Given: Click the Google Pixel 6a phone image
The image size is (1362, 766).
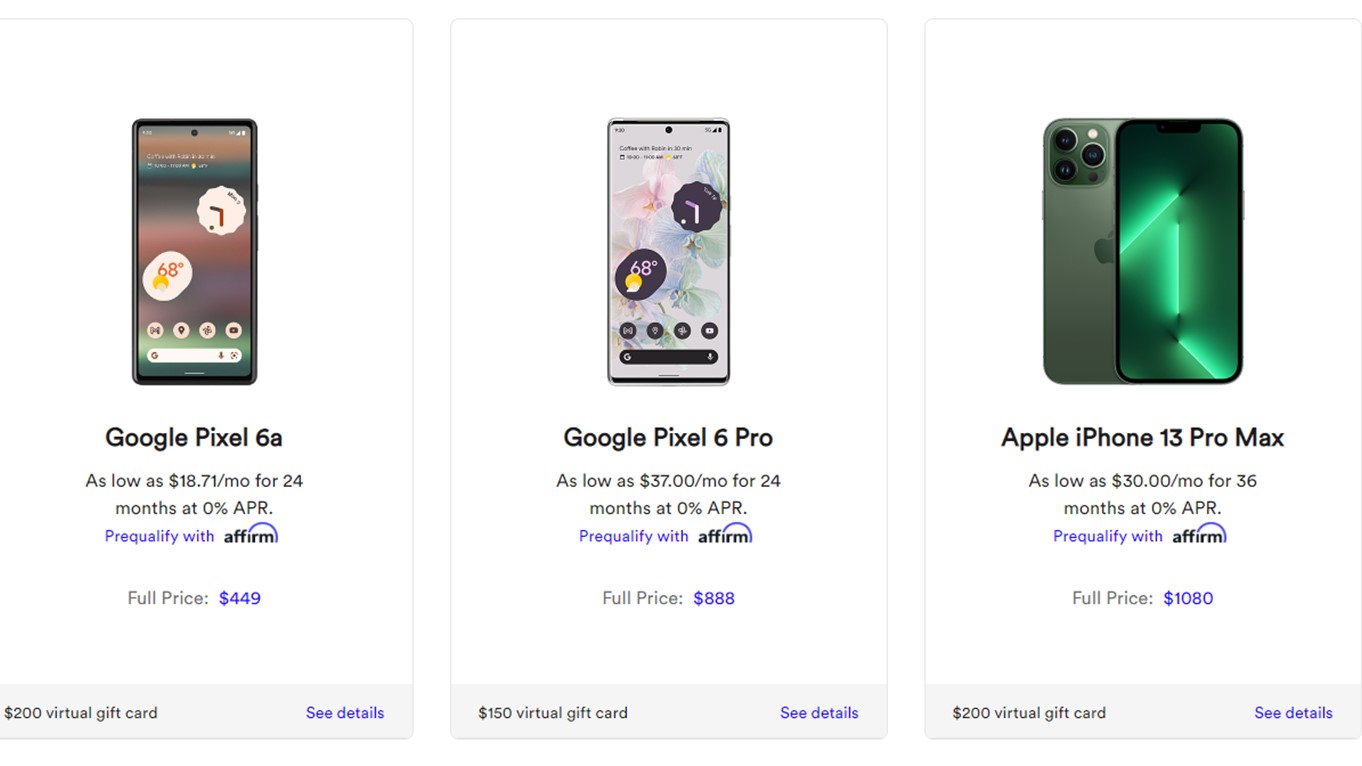Looking at the screenshot, I should pyautogui.click(x=194, y=251).
